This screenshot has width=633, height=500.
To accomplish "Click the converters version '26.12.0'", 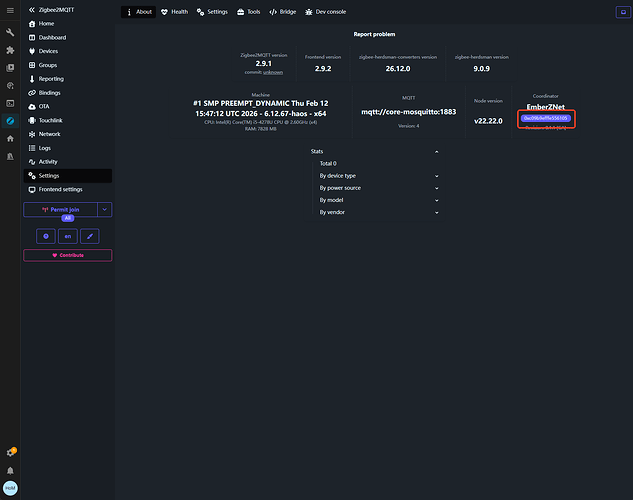I will click(x=398, y=69).
